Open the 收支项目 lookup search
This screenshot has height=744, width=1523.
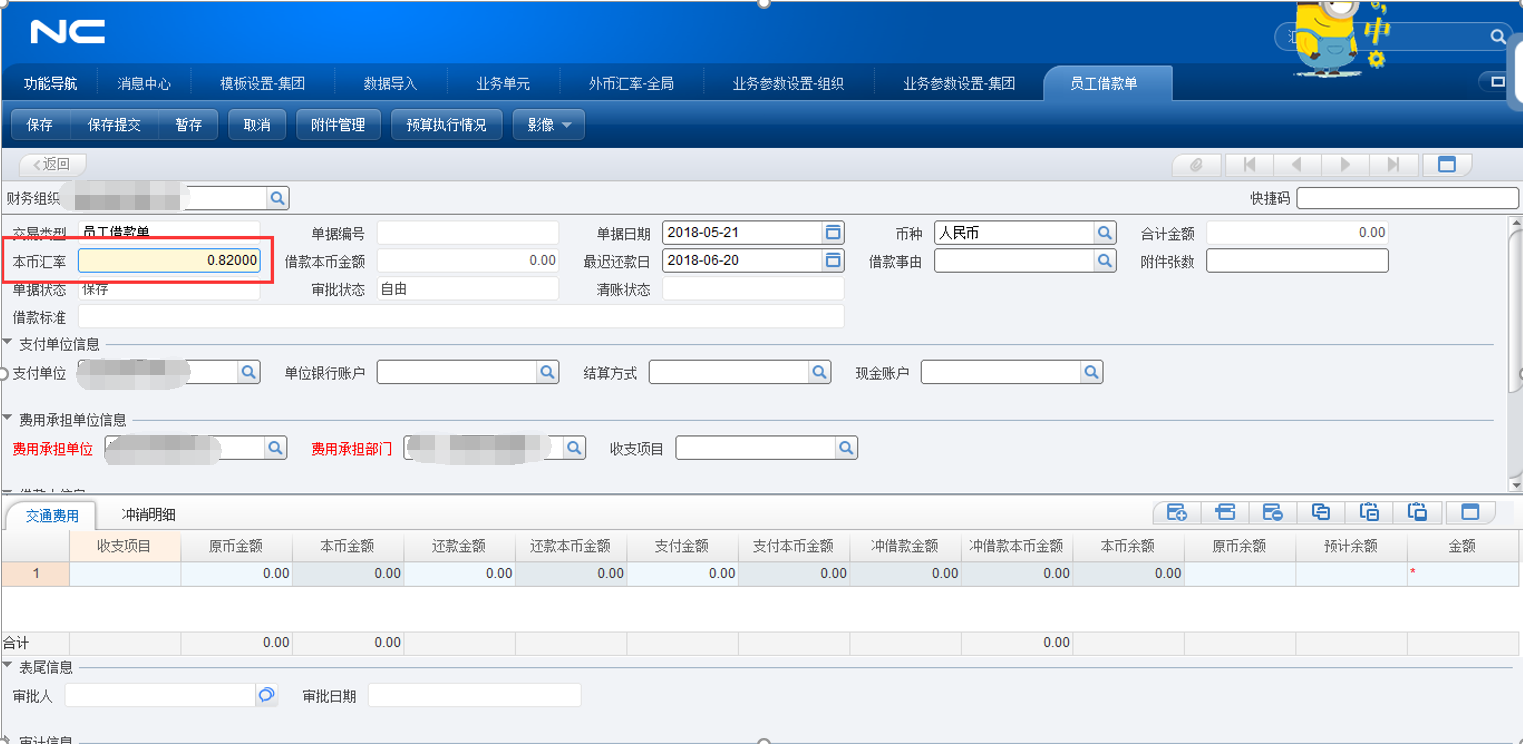846,448
